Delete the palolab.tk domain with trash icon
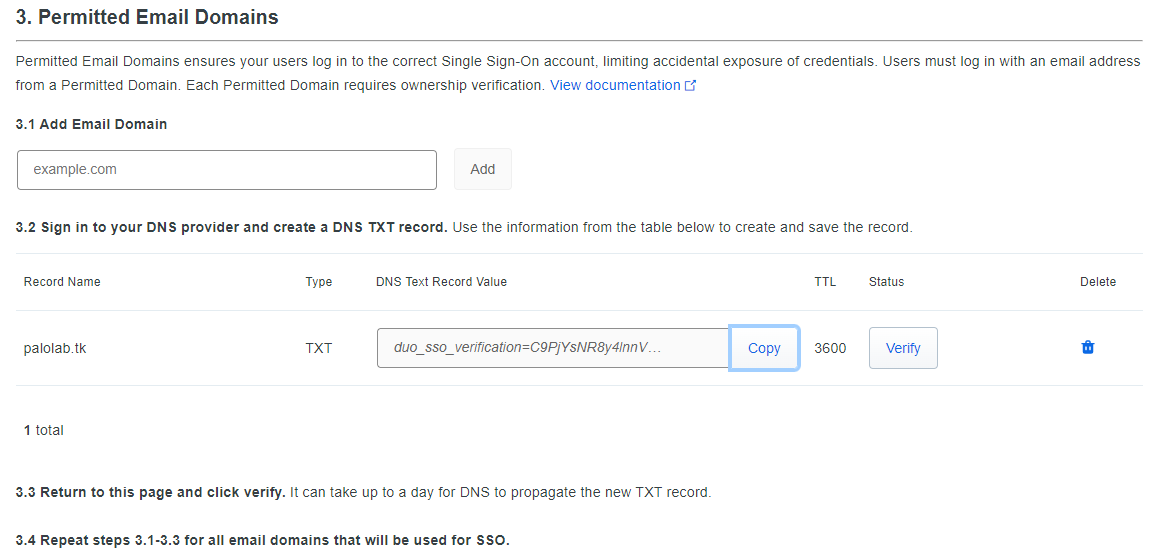Image resolution: width=1156 pixels, height=558 pixels. click(1088, 348)
